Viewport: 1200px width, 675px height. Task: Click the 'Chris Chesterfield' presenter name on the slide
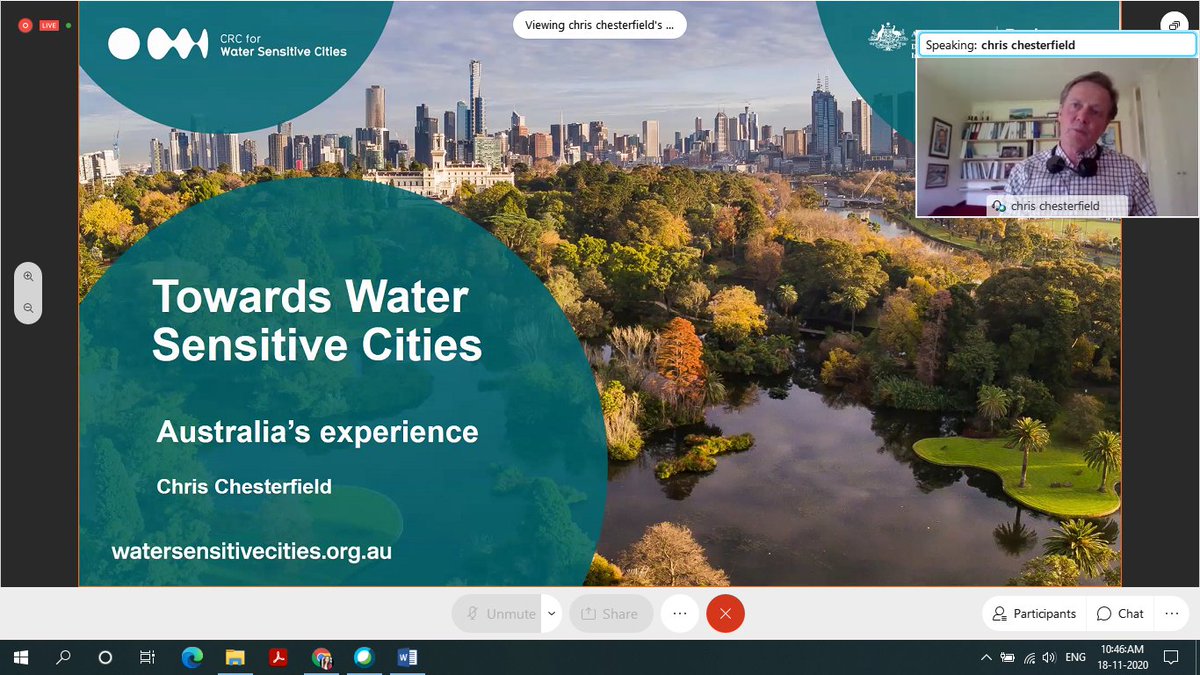coord(244,487)
